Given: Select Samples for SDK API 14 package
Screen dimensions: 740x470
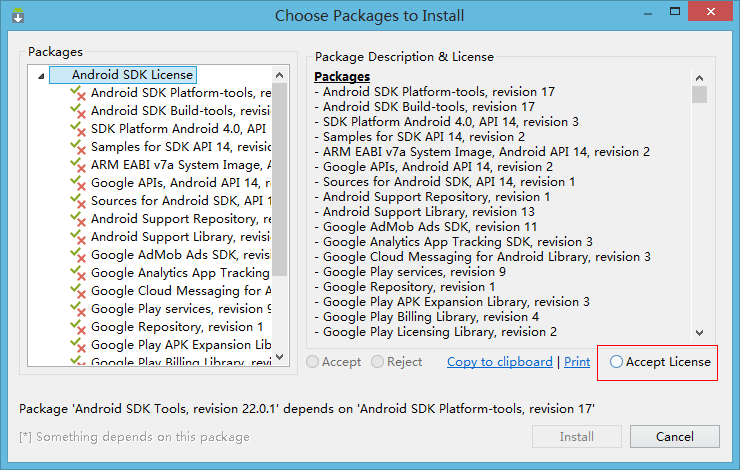Looking at the screenshot, I should pyautogui.click(x=180, y=147).
